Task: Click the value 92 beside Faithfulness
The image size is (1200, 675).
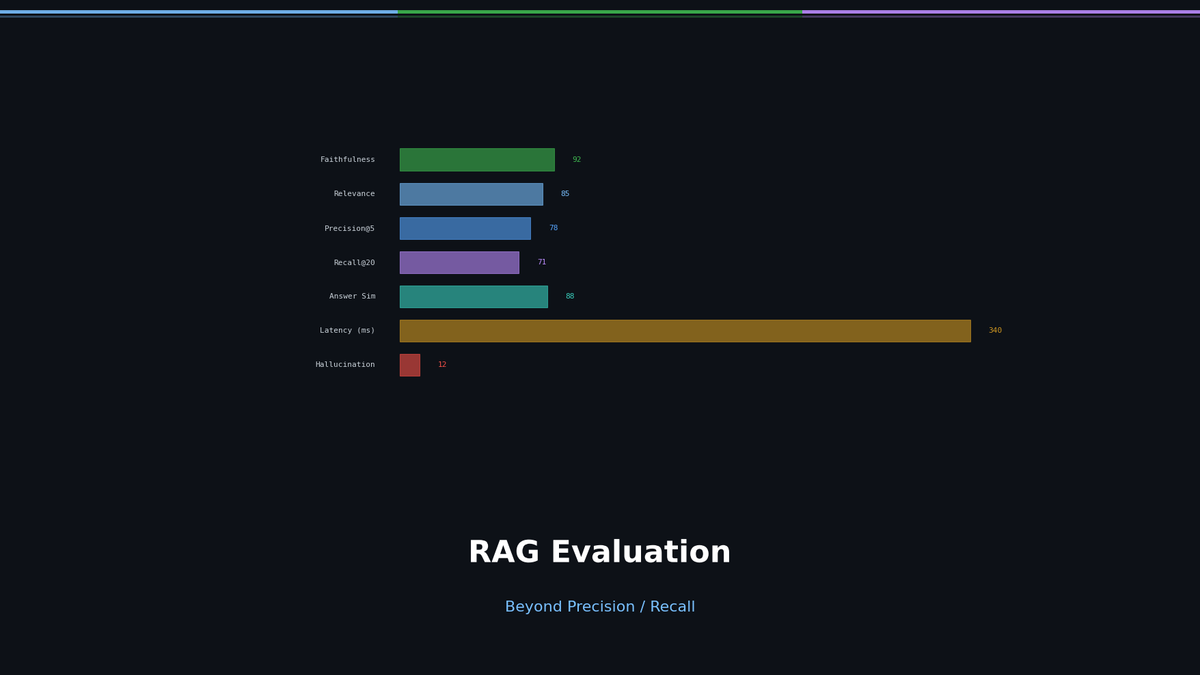Action: pos(577,159)
